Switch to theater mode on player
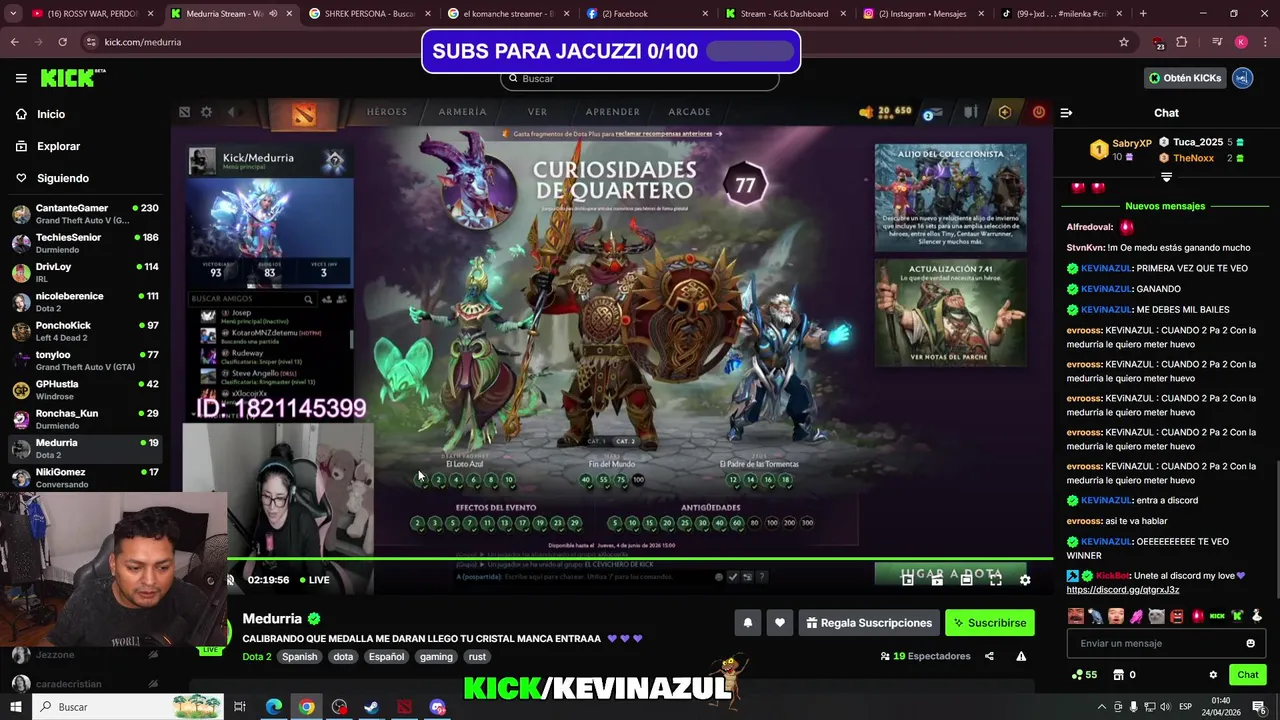Image resolution: width=1280 pixels, height=720 pixels. 966,580
